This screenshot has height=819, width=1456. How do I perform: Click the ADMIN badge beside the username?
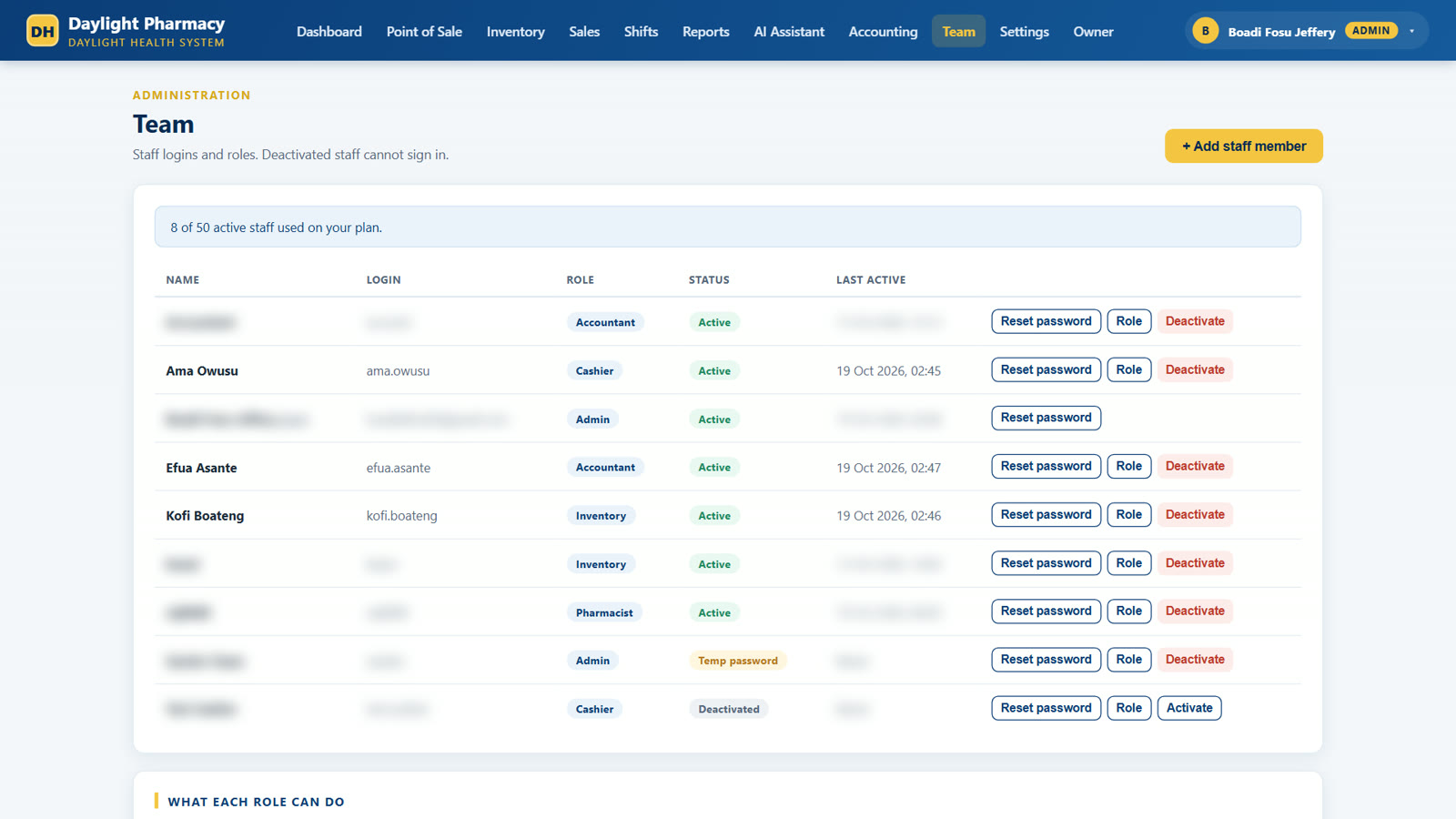tap(1370, 31)
